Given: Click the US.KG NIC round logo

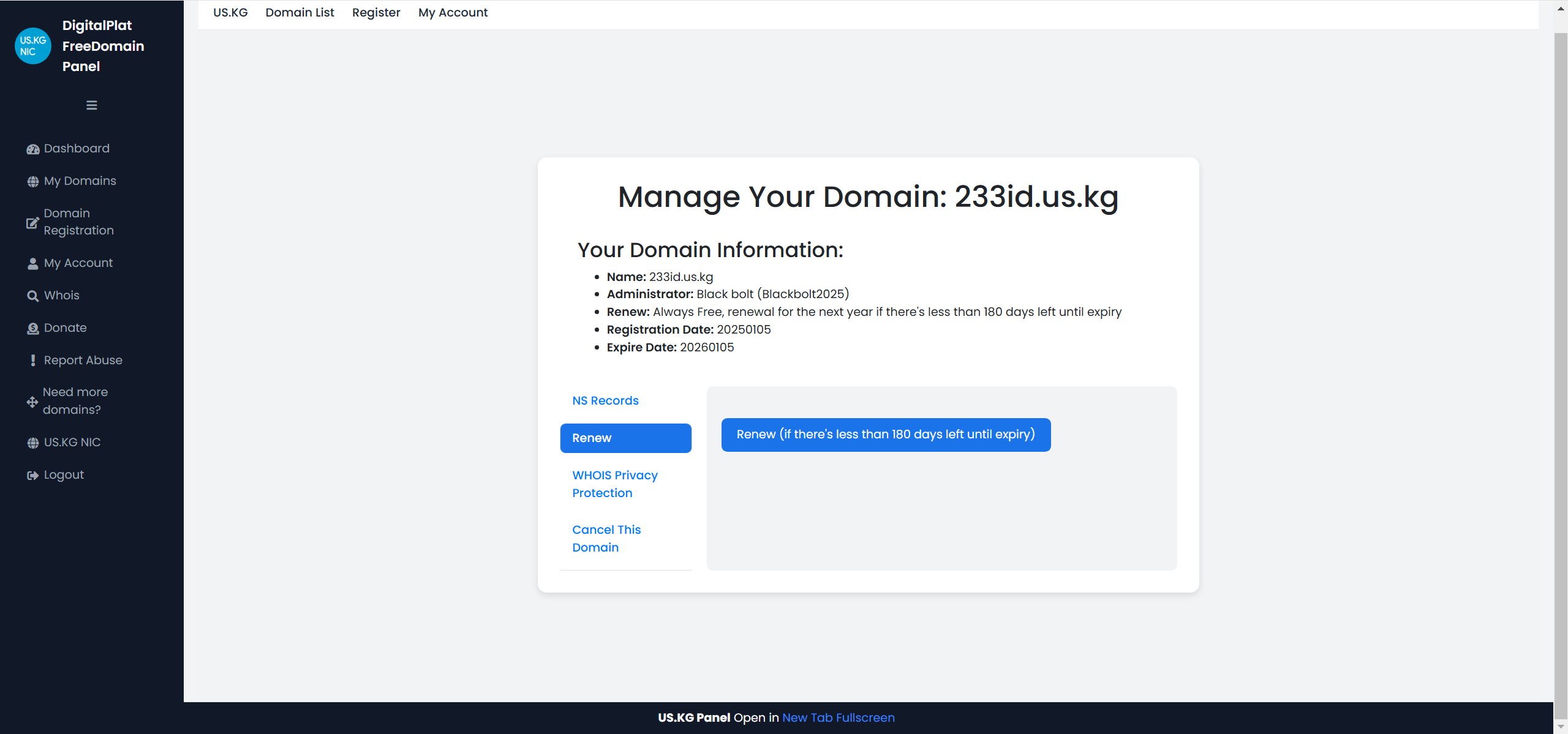Looking at the screenshot, I should [32, 46].
